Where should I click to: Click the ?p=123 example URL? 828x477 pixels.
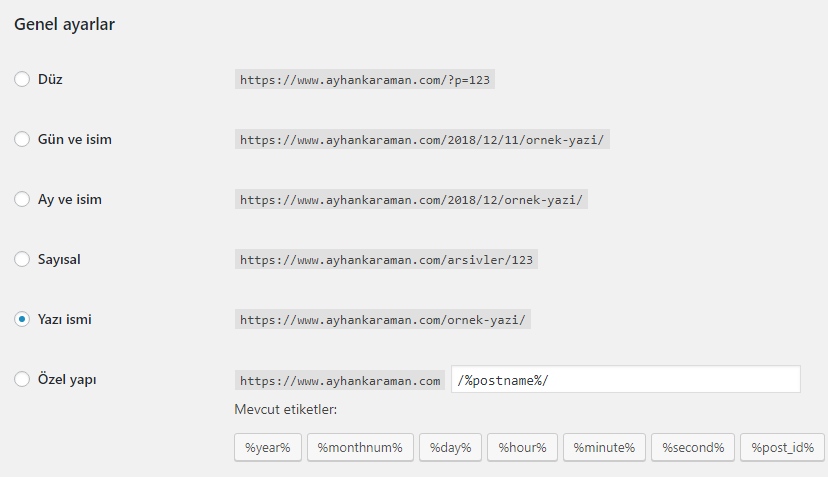pyautogui.click(x=365, y=80)
